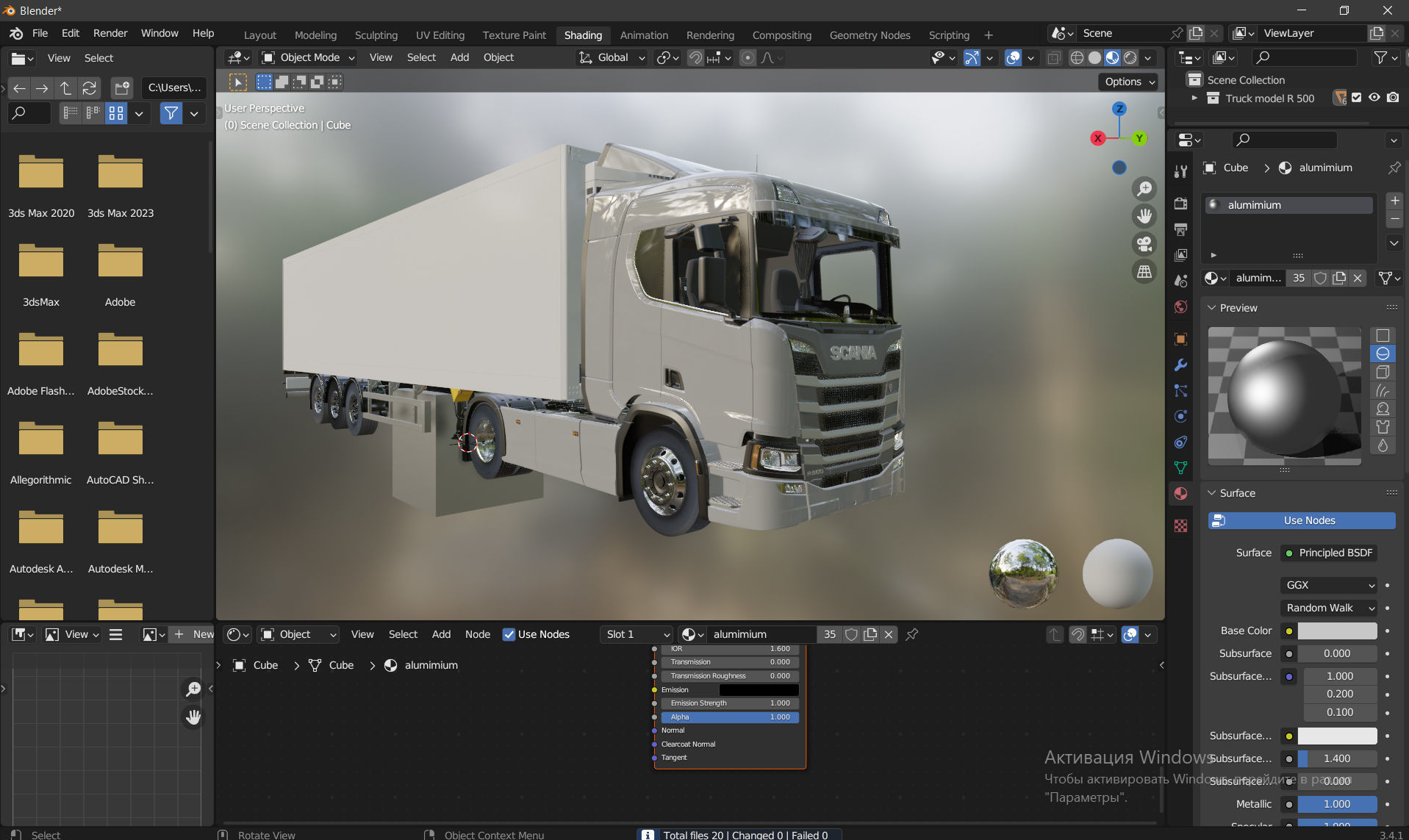Select wireframe viewport shading

(1077, 57)
